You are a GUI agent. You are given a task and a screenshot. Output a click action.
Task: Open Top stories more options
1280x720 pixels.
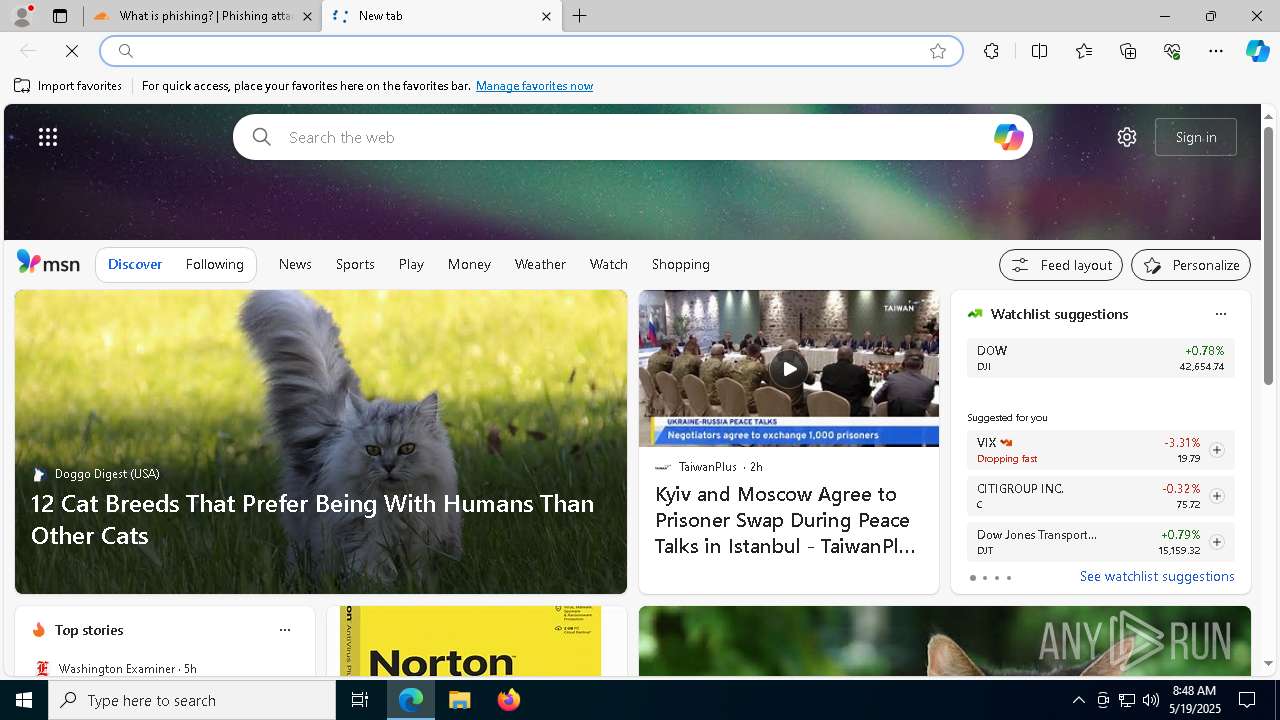(285, 630)
